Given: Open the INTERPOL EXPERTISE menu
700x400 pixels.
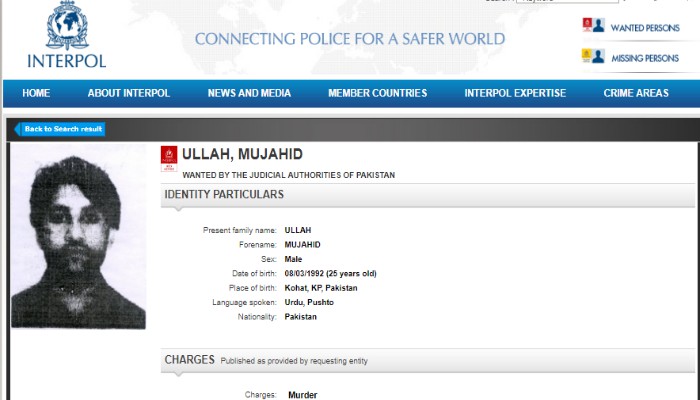Looking at the screenshot, I should click(515, 93).
